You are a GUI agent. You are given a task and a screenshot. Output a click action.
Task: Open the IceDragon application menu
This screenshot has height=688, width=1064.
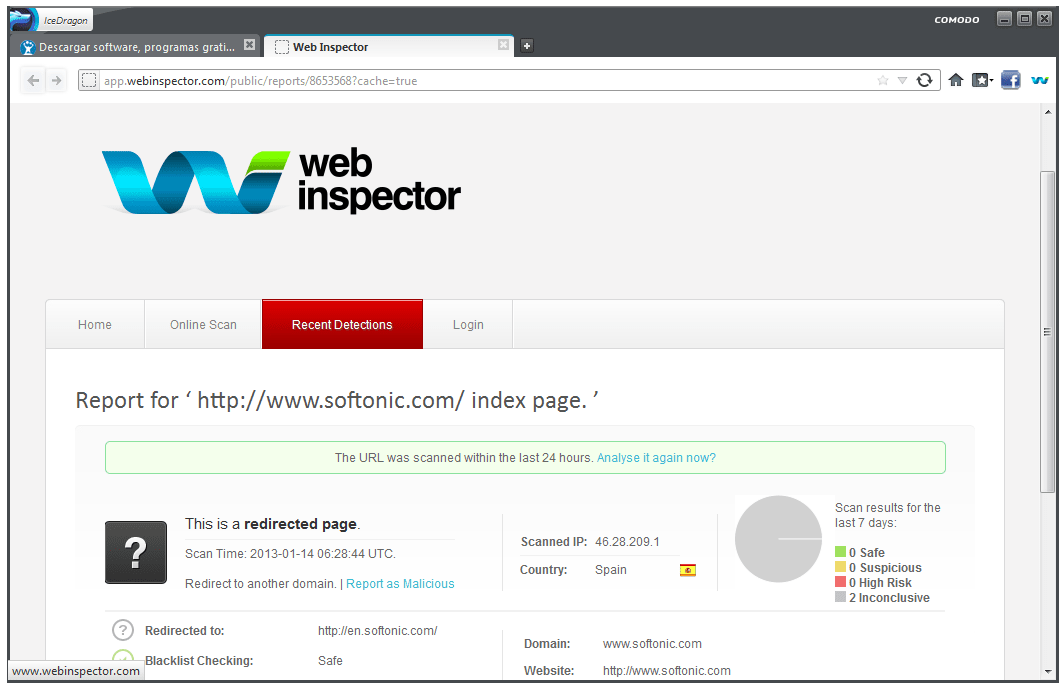52,20
